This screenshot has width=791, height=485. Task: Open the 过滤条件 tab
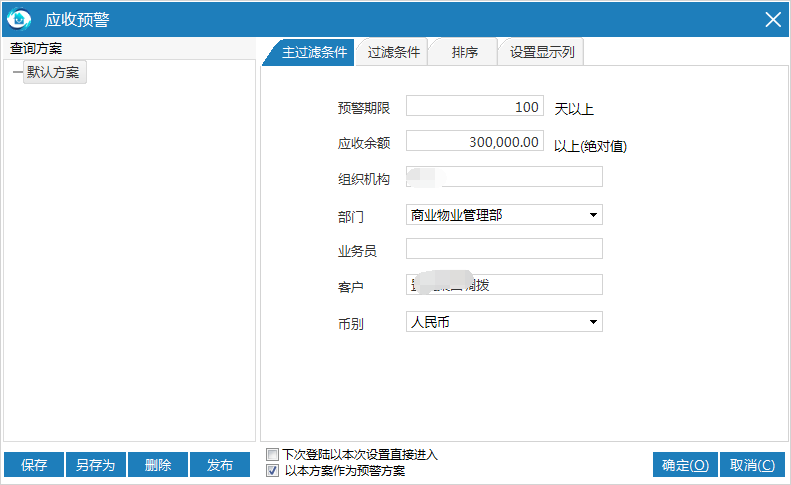393,52
